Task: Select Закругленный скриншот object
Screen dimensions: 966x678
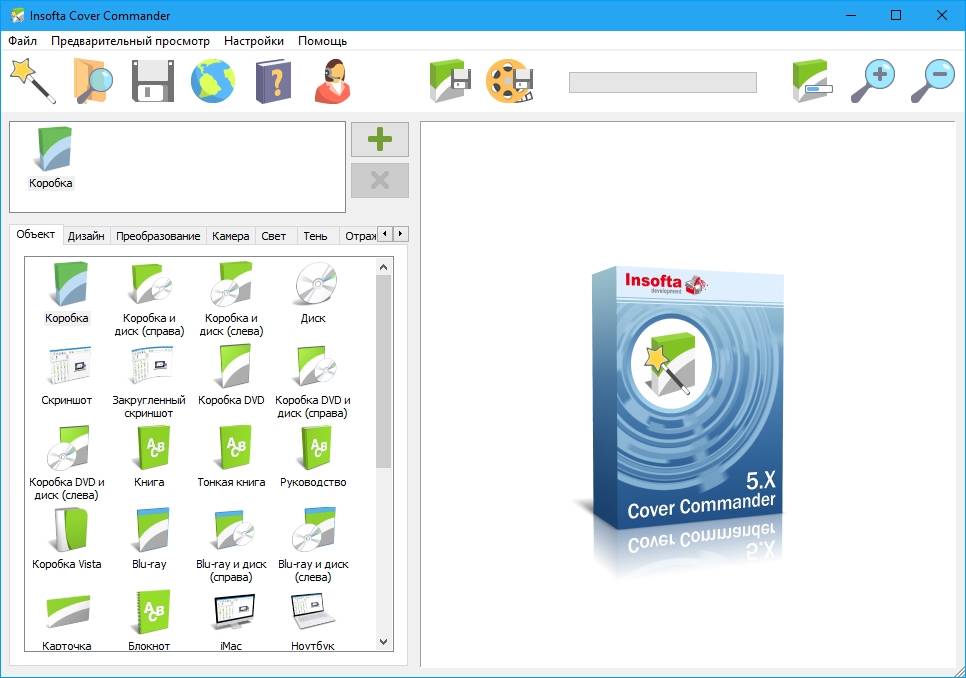Action: [149, 381]
